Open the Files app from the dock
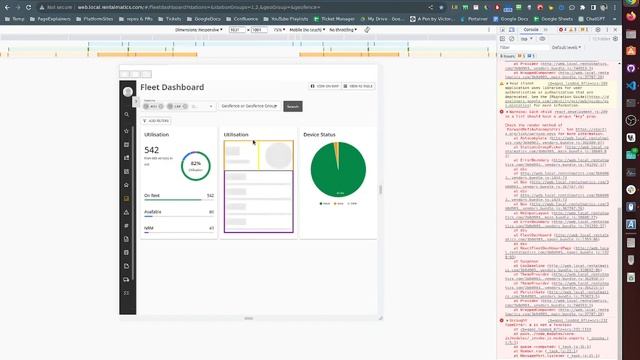The height and width of the screenshot is (360, 640). click(631, 34)
